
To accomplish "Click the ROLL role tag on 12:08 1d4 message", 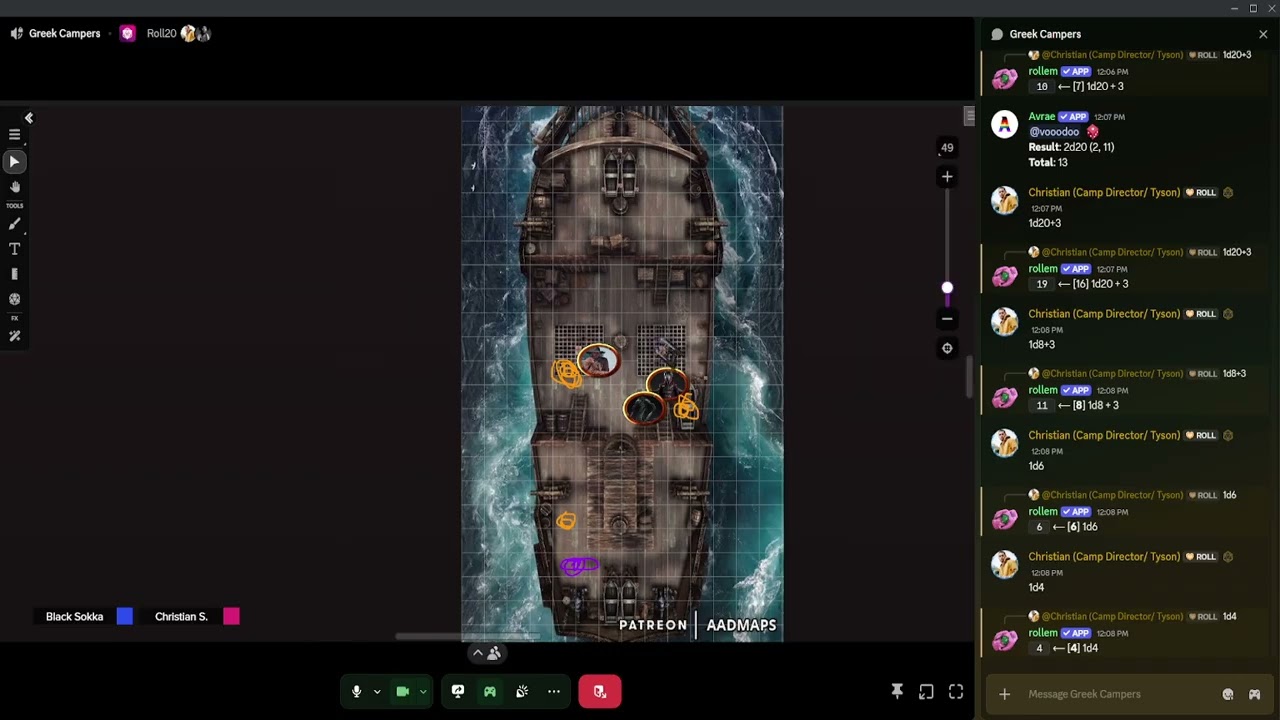I will [1201, 557].
